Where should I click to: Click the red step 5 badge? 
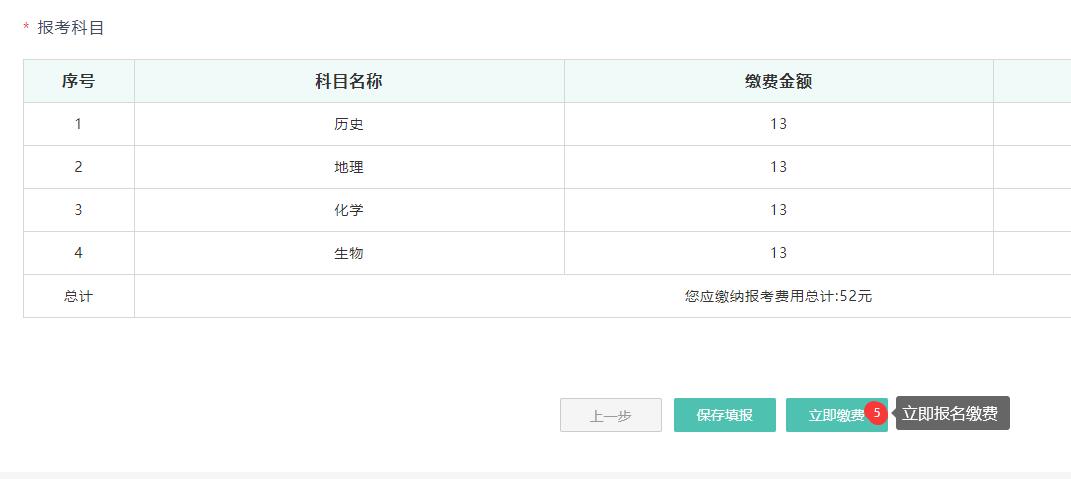[877, 412]
